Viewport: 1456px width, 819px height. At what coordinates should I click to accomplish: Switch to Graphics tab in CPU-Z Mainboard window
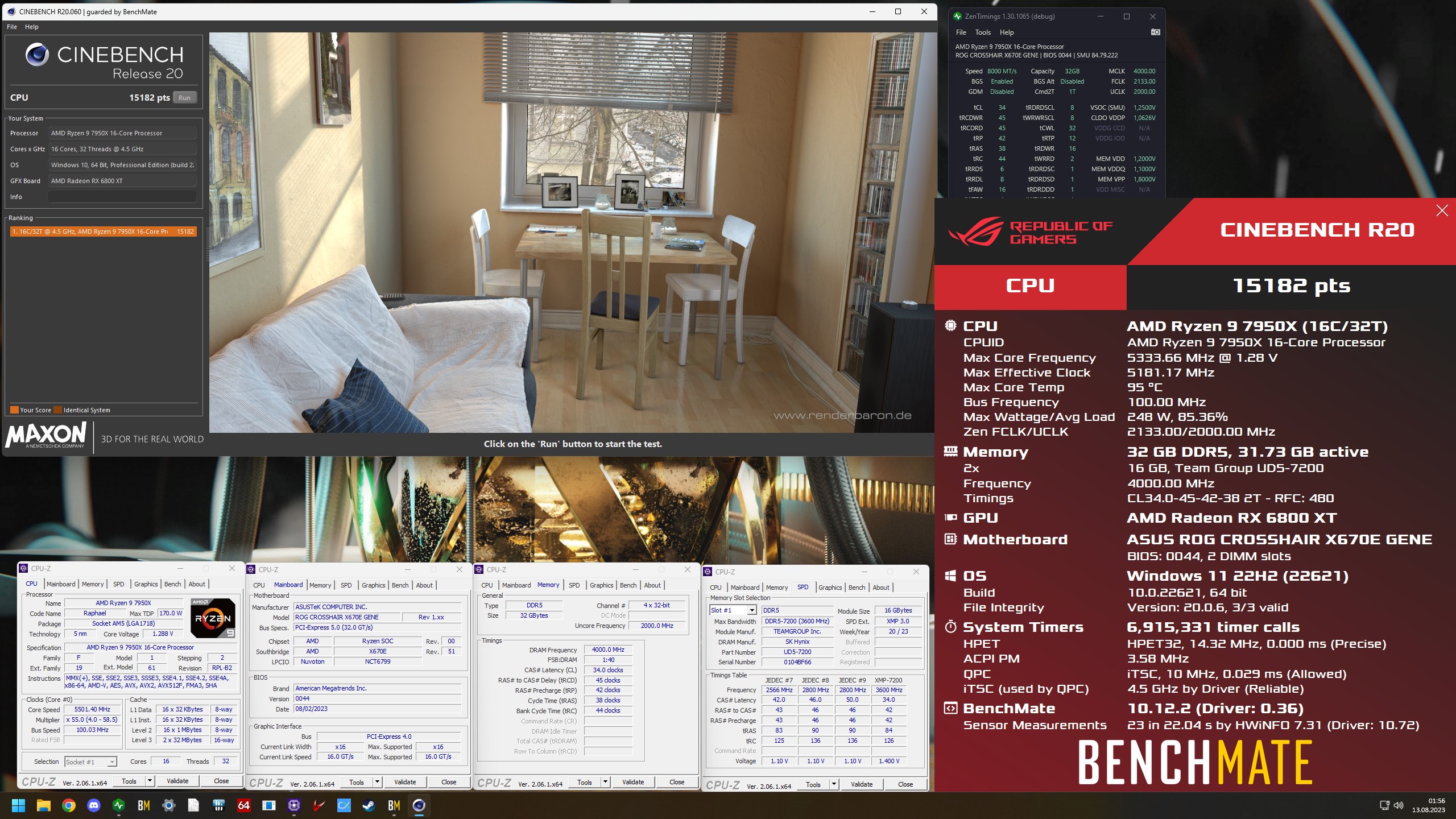pyautogui.click(x=374, y=585)
